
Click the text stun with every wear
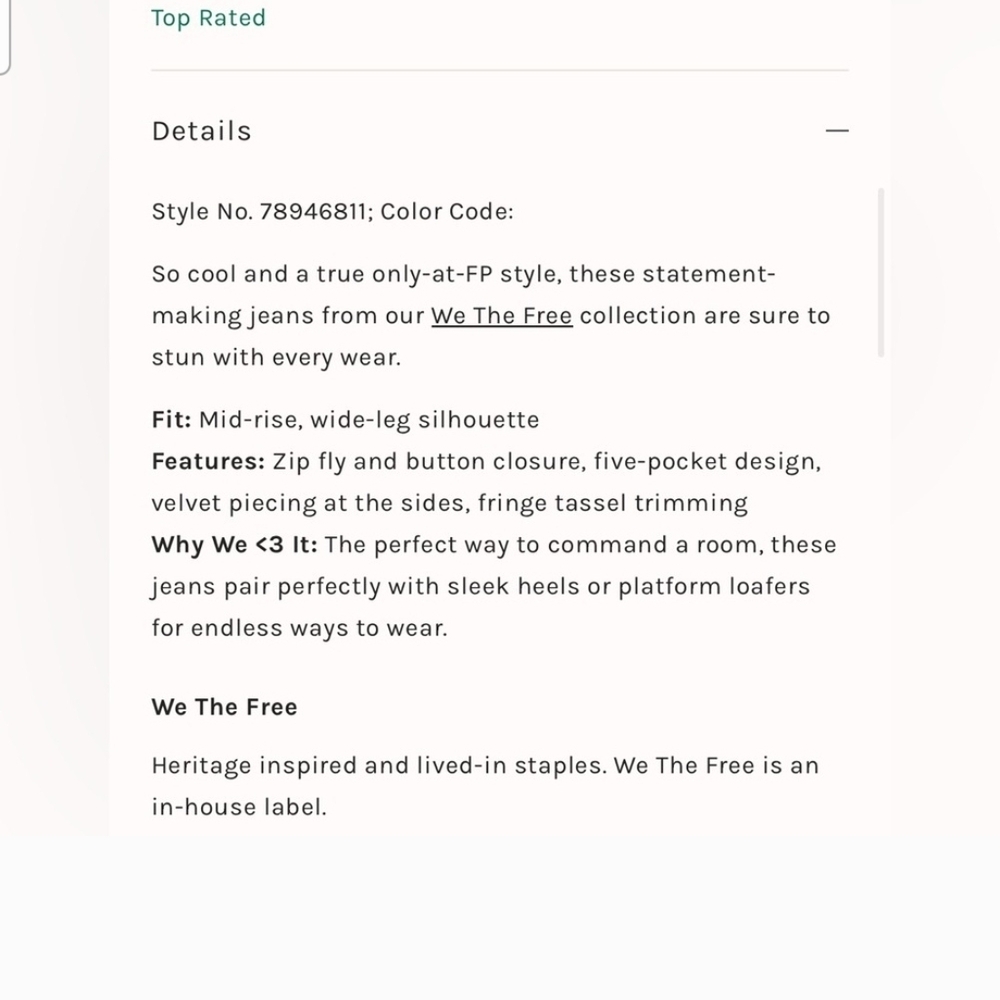pos(276,358)
